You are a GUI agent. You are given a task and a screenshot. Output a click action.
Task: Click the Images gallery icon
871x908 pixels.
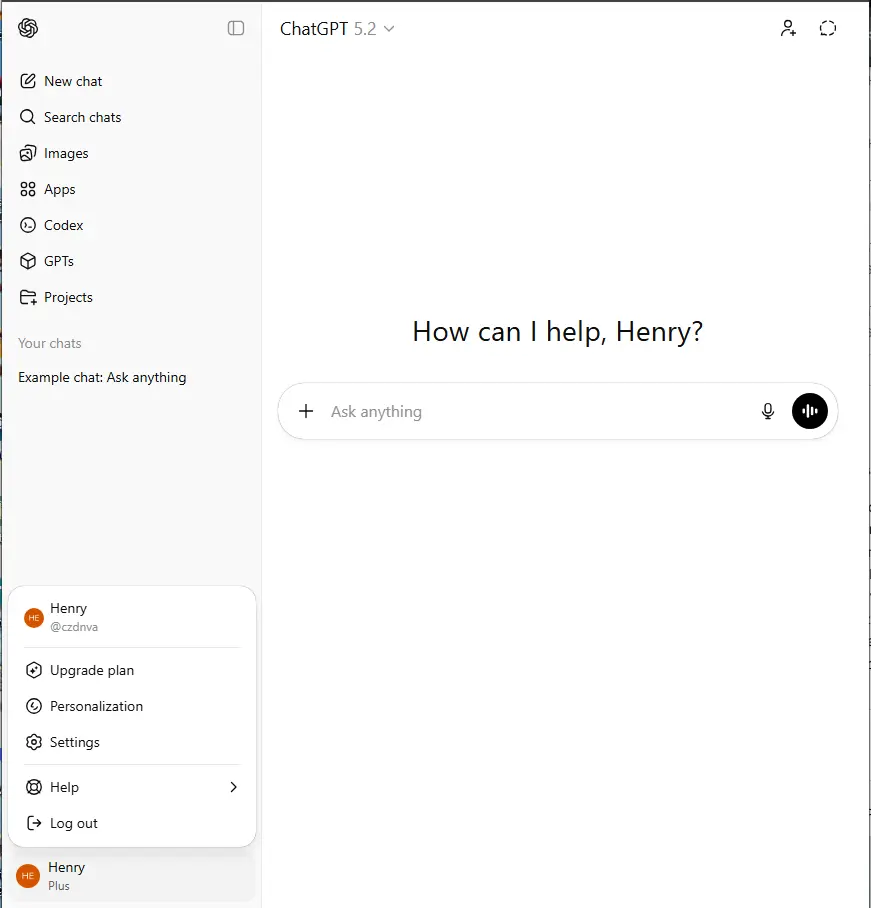pyautogui.click(x=28, y=153)
